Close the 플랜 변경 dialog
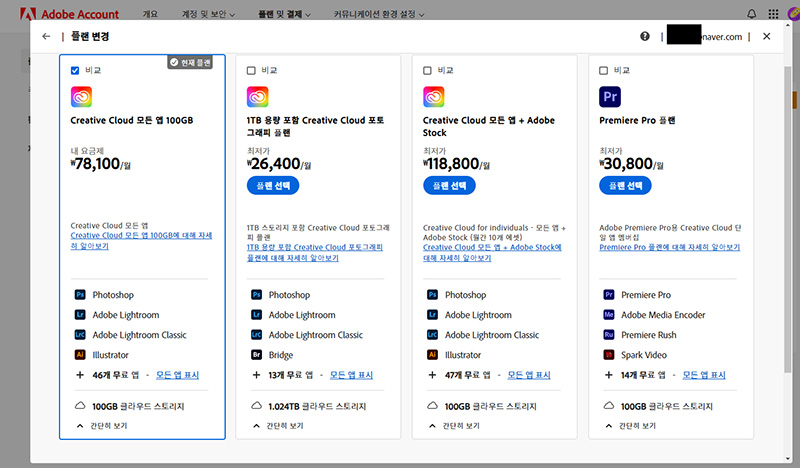Image resolution: width=800 pixels, height=468 pixels. coord(766,36)
